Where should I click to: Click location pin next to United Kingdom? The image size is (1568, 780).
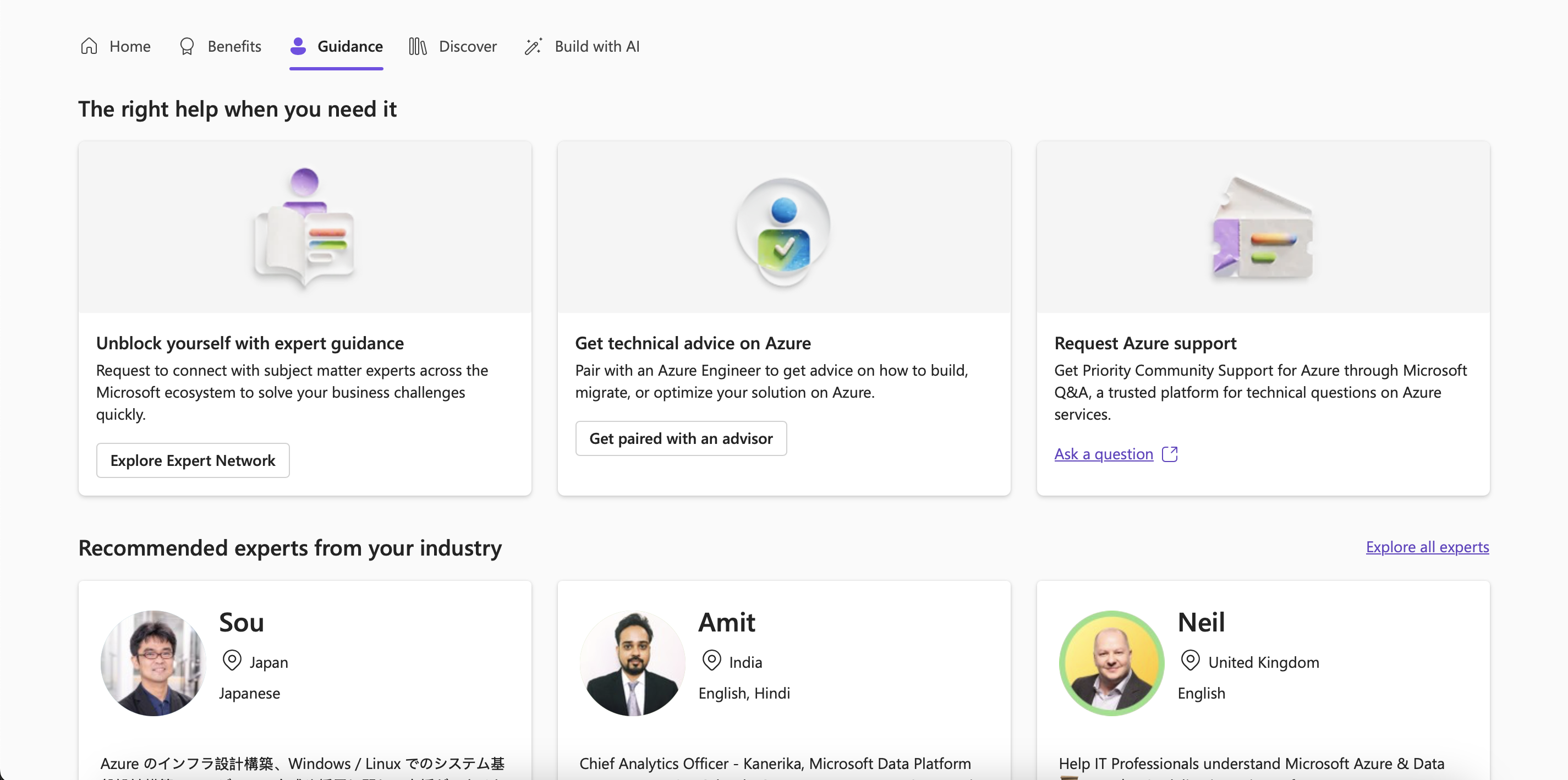[x=1190, y=661]
